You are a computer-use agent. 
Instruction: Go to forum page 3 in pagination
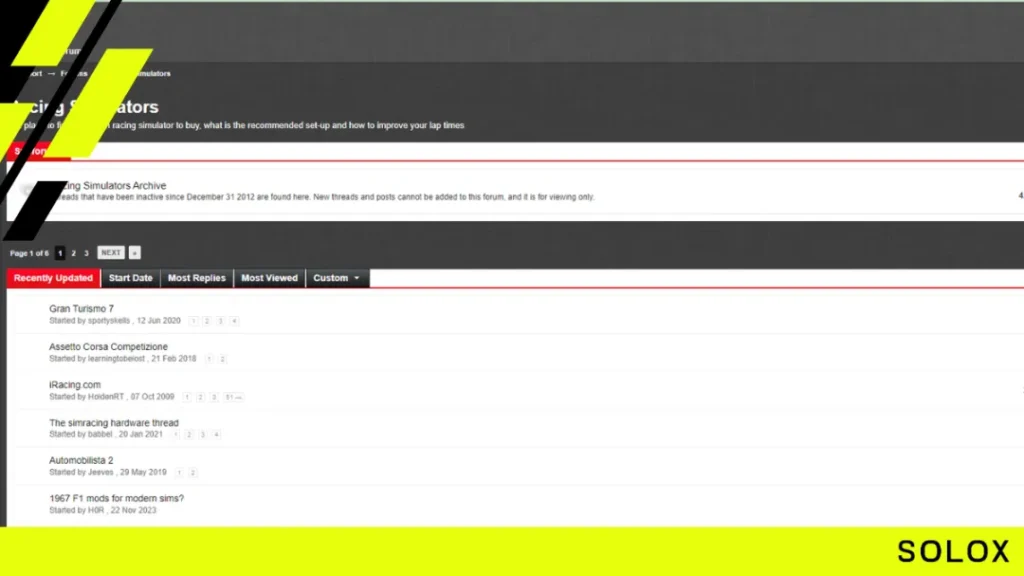pos(86,253)
